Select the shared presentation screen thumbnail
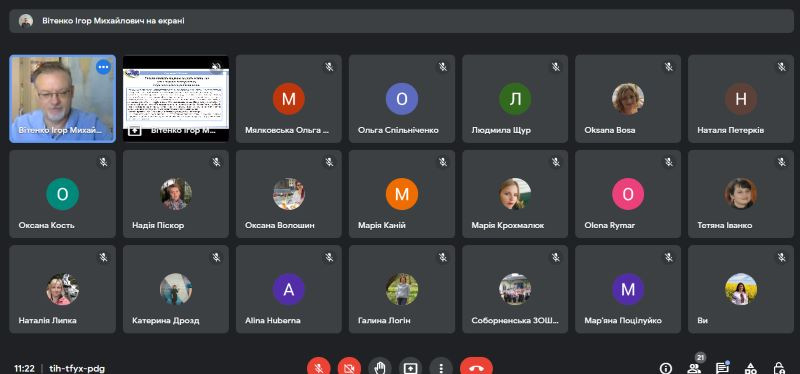800x374 pixels. click(176, 98)
